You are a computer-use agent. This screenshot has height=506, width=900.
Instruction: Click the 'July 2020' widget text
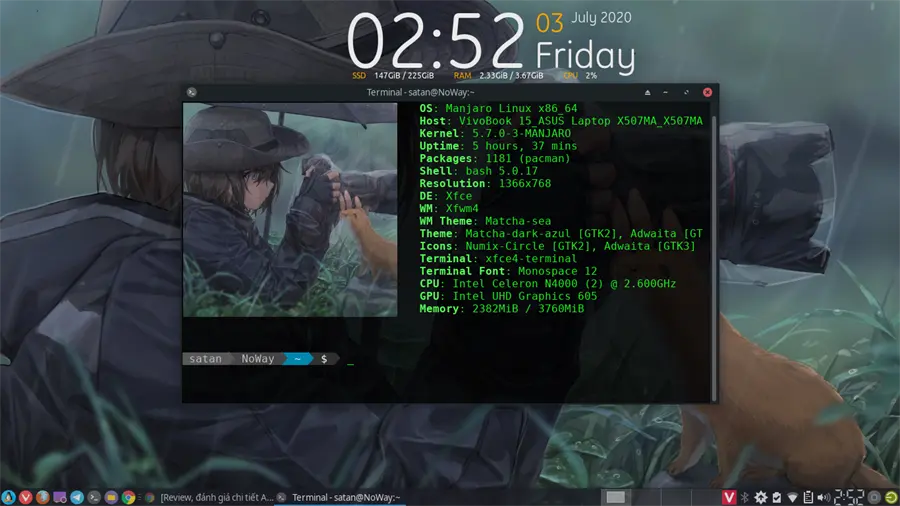[601, 18]
